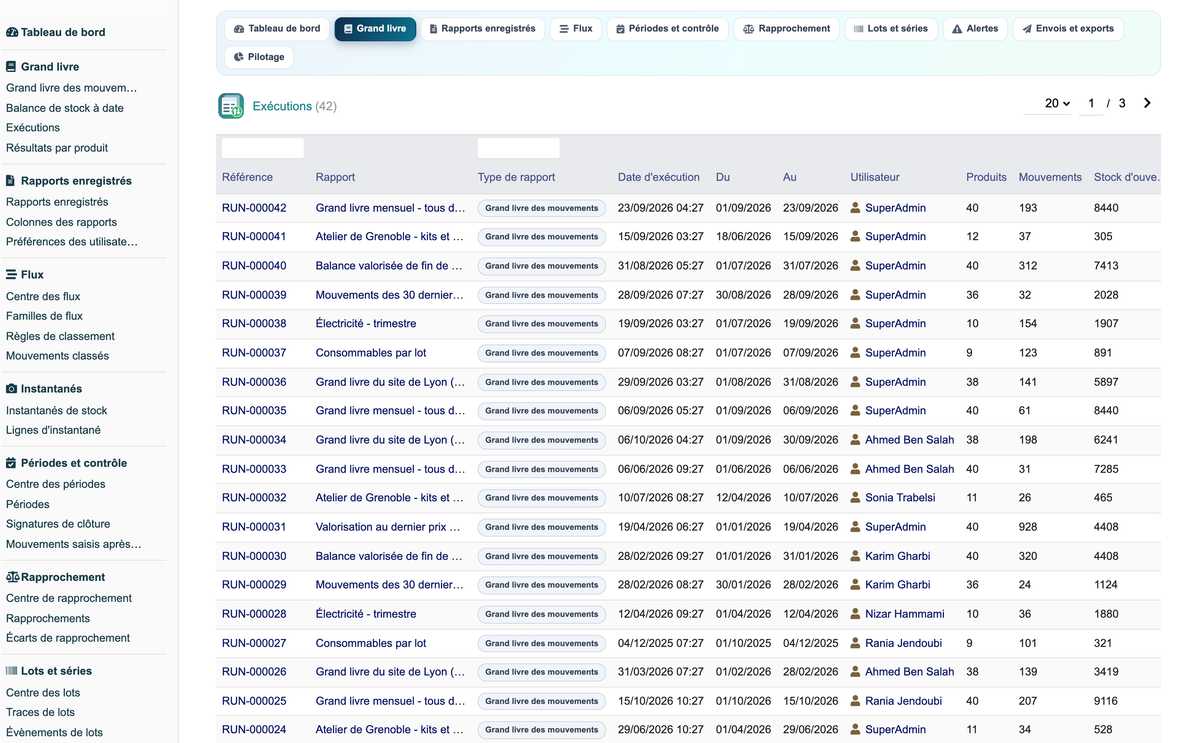Open execution RUN-000031
Image resolution: width=1200 pixels, height=743 pixels.
point(254,527)
